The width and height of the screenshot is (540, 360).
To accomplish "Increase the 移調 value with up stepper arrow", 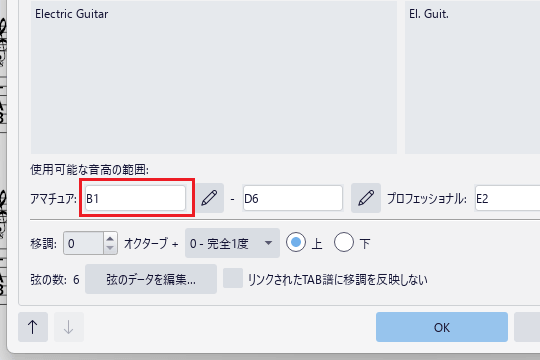I will pos(110,238).
